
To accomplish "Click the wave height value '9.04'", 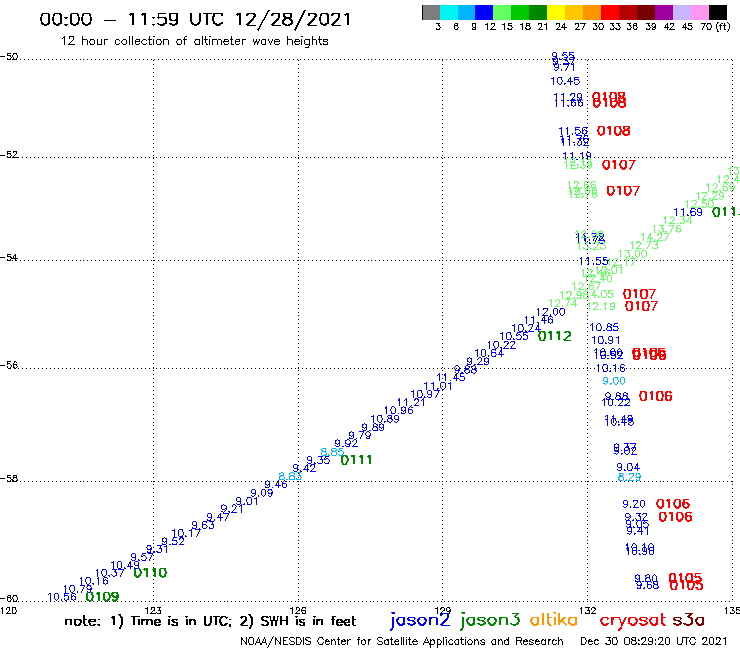I will click(628, 467).
